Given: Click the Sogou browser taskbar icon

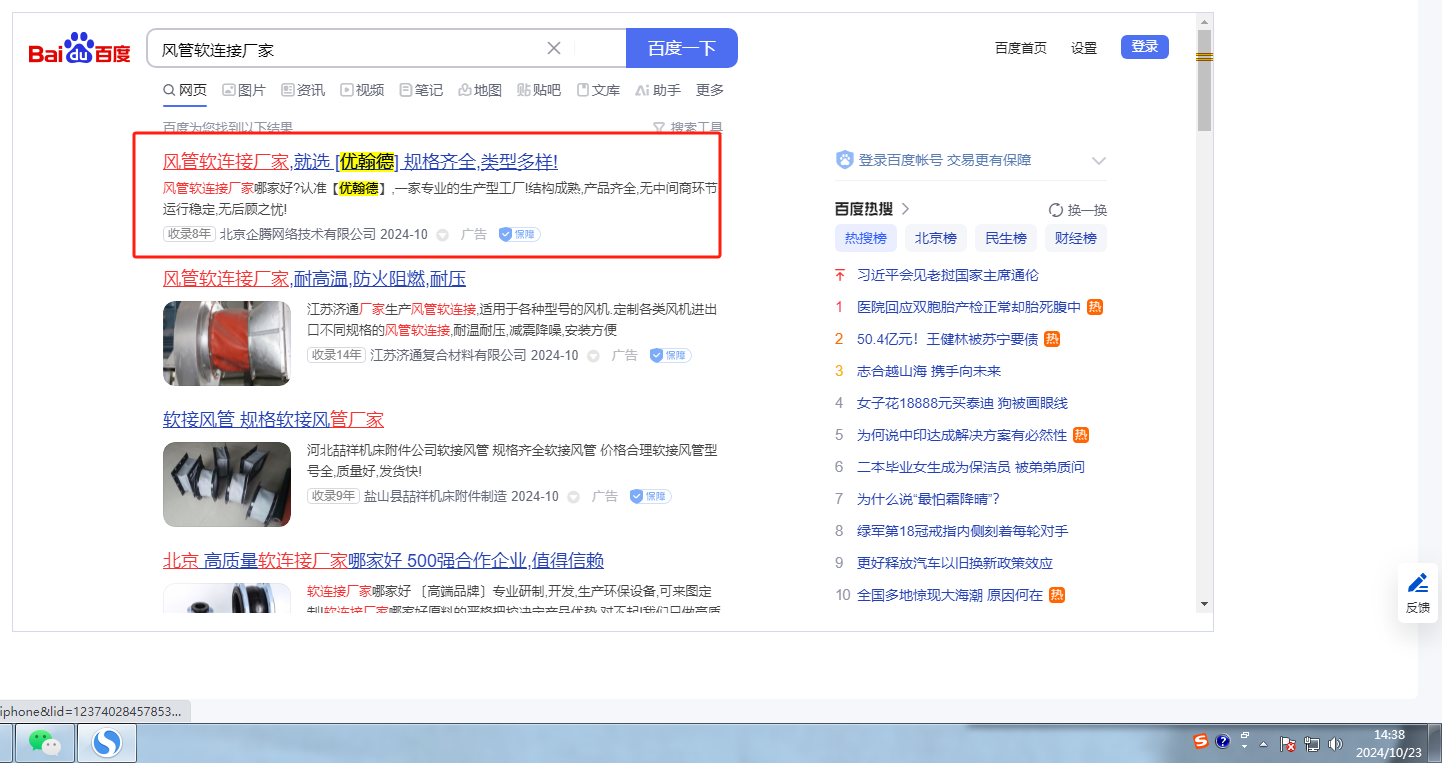Looking at the screenshot, I should click(x=106, y=742).
